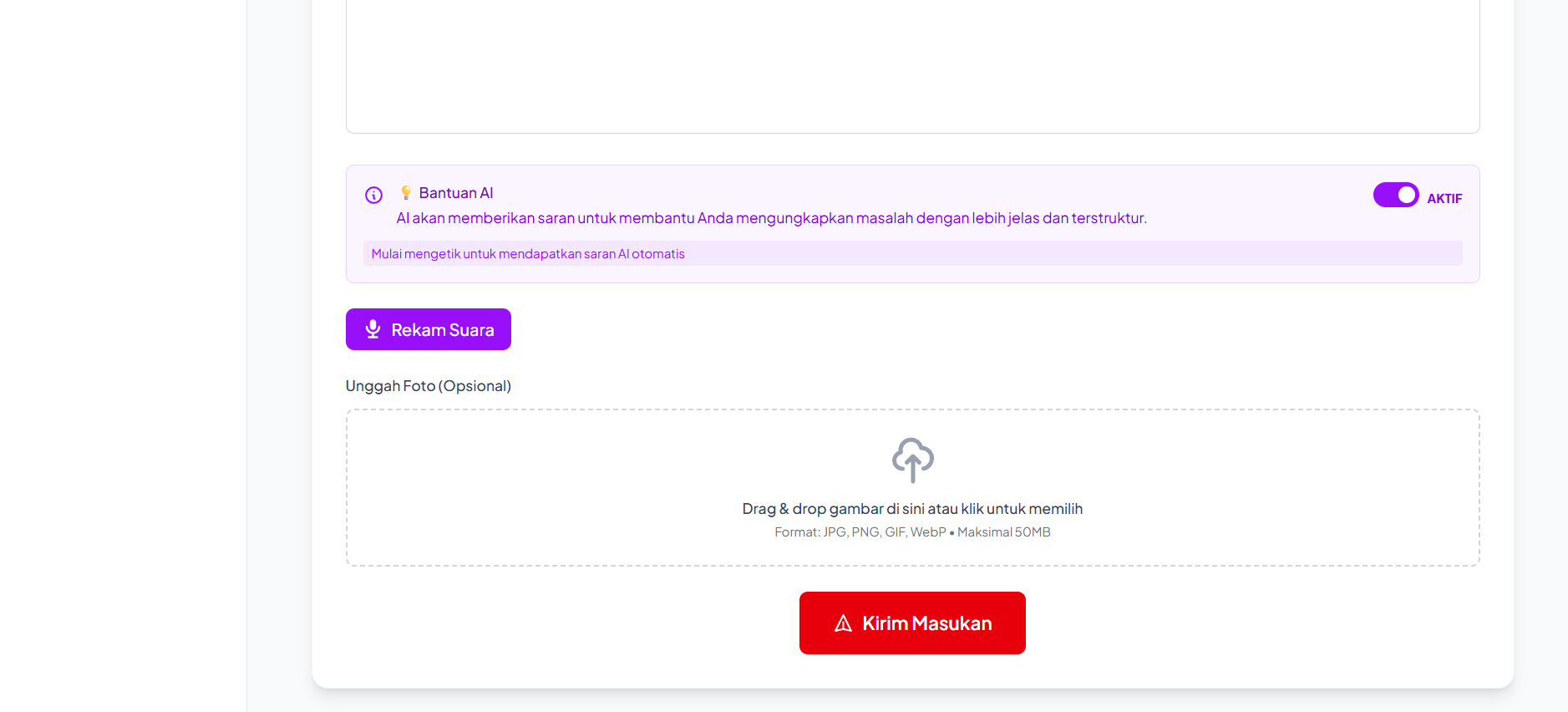Screen dimensions: 1568x712
Task: Click the 'Rekam Suara' text label
Action: pos(443,330)
